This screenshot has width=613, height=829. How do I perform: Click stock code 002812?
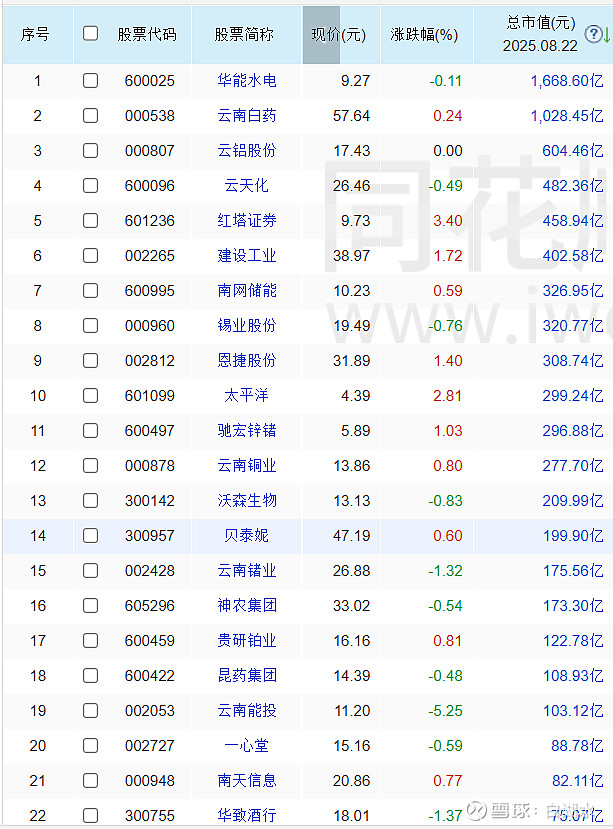coord(150,361)
